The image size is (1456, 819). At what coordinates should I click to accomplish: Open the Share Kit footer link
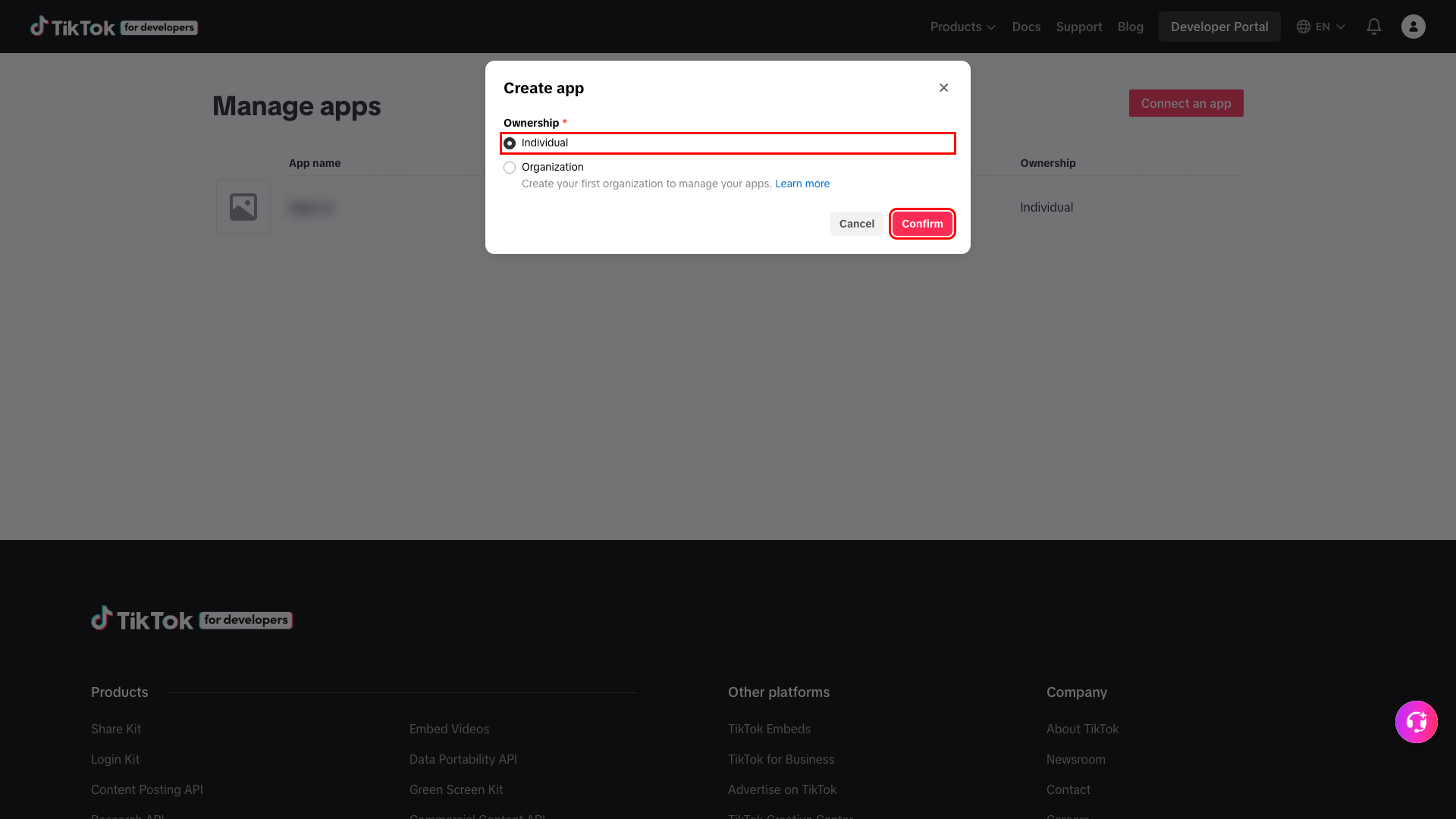tap(116, 729)
